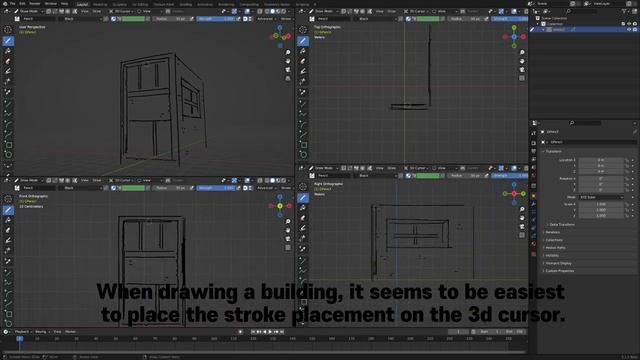Jump to the timeline start frame
The width and height of the screenshot is (640, 360).
[x=253, y=332]
